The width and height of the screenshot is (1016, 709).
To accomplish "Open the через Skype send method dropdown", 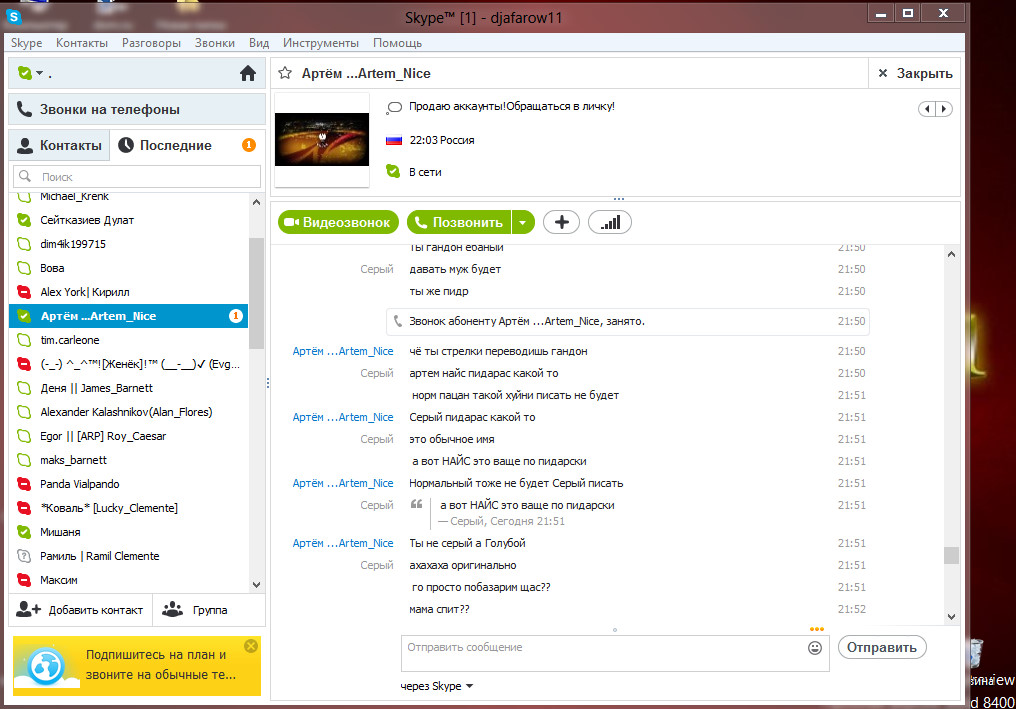I will [x=436, y=686].
